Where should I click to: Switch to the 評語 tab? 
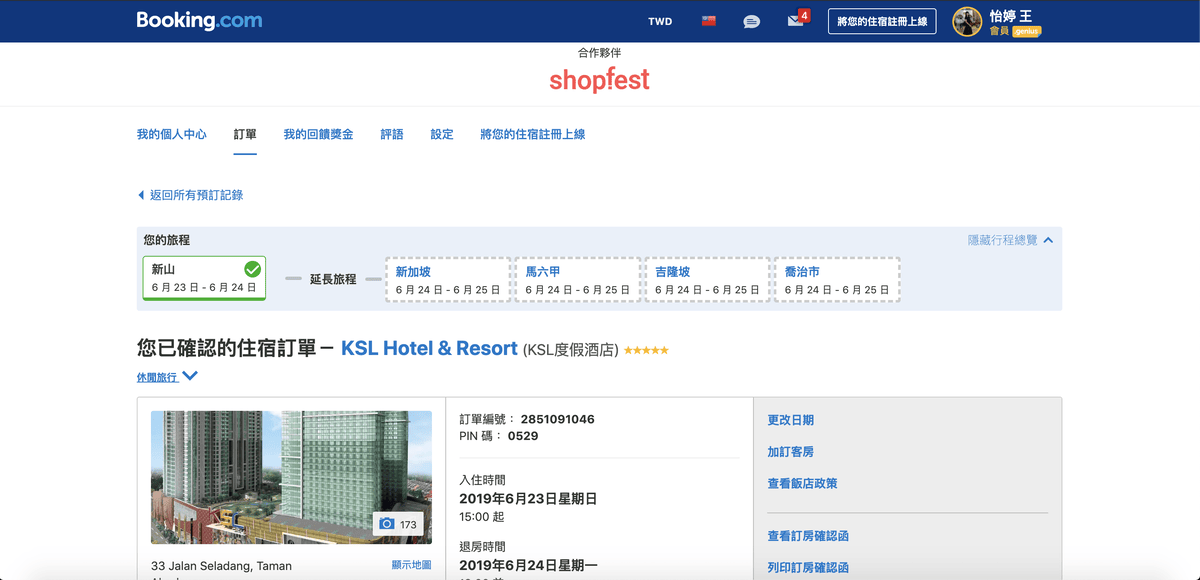click(392, 134)
